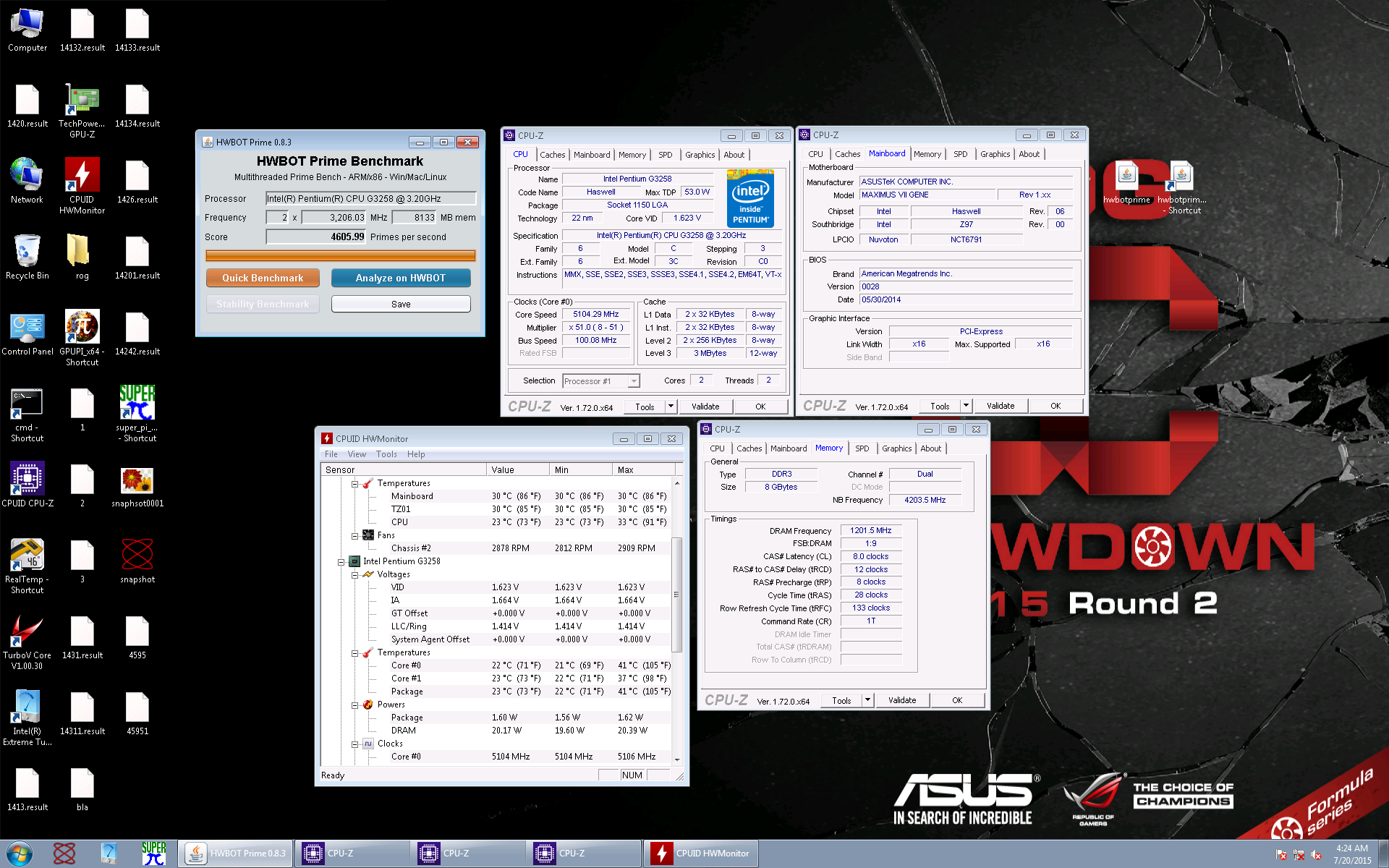Open the Computer desktop icon
Screen dimensions: 1389x868
pyautogui.click(x=27, y=30)
